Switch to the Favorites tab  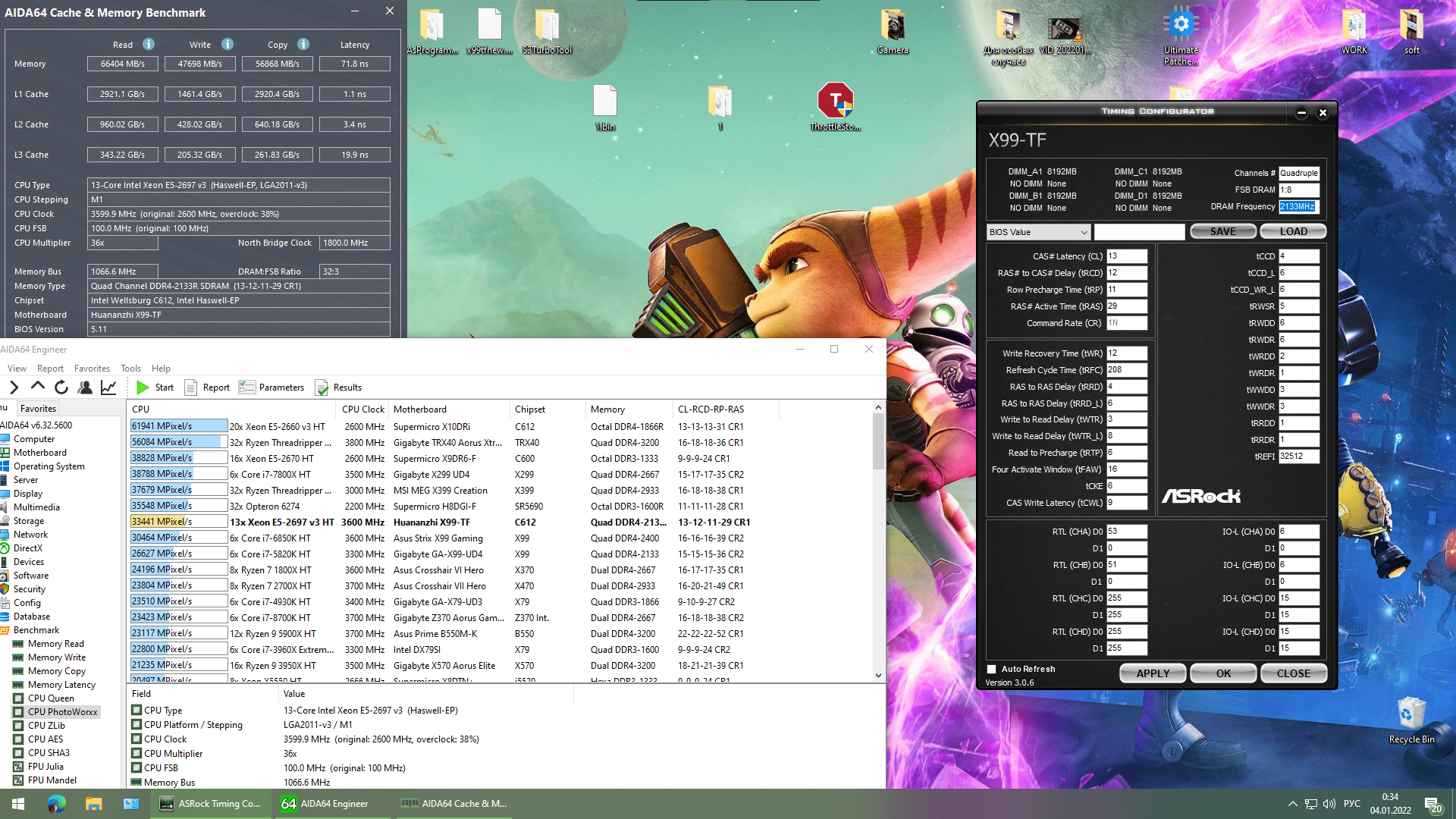point(38,409)
